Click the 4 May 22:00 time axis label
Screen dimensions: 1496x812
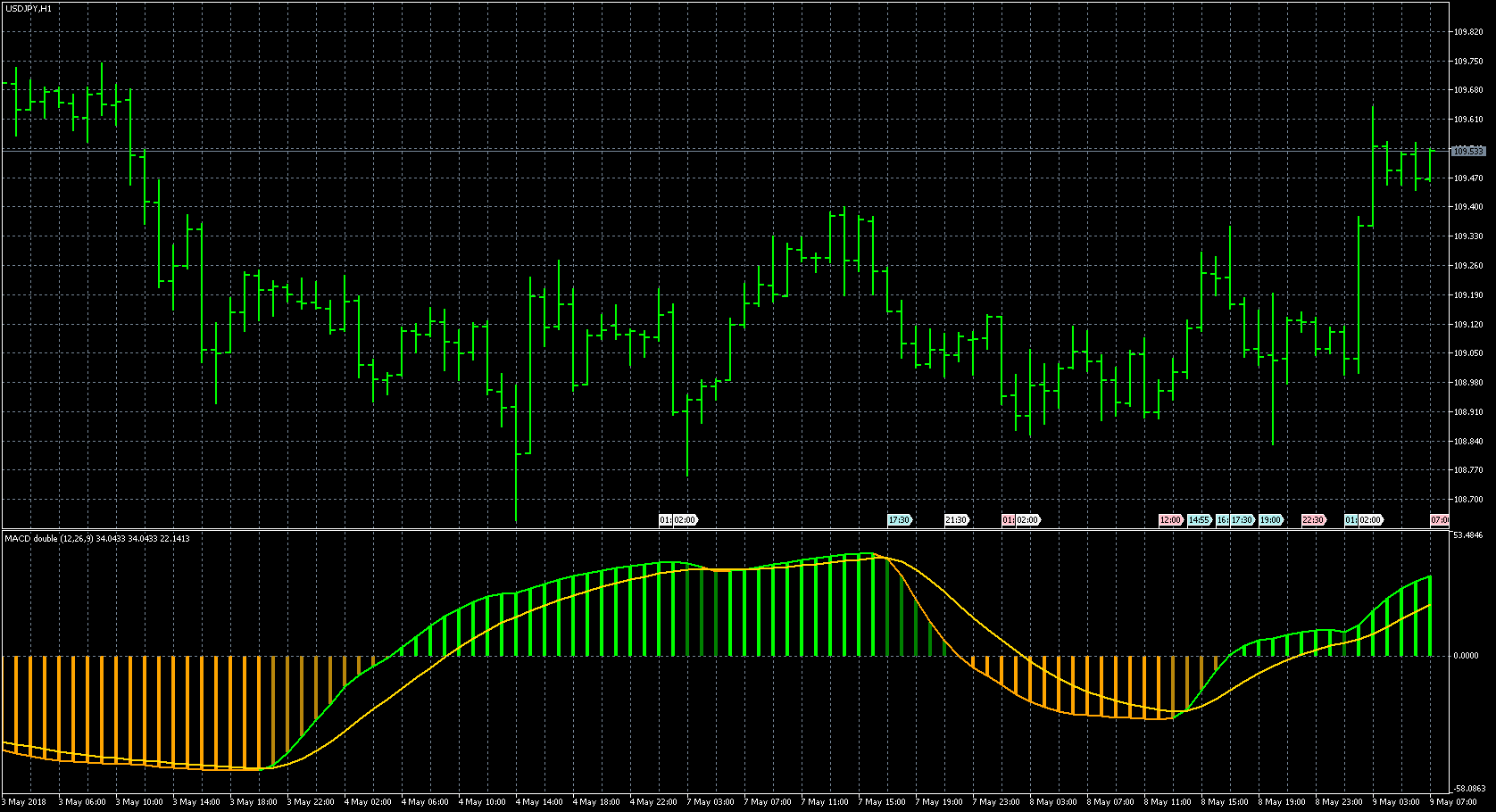(654, 802)
